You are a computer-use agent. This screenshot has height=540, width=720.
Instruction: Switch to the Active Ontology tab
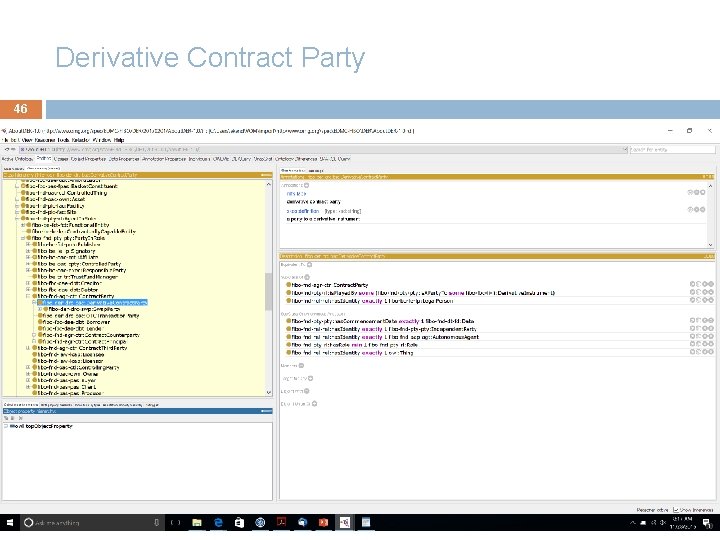tap(17, 159)
